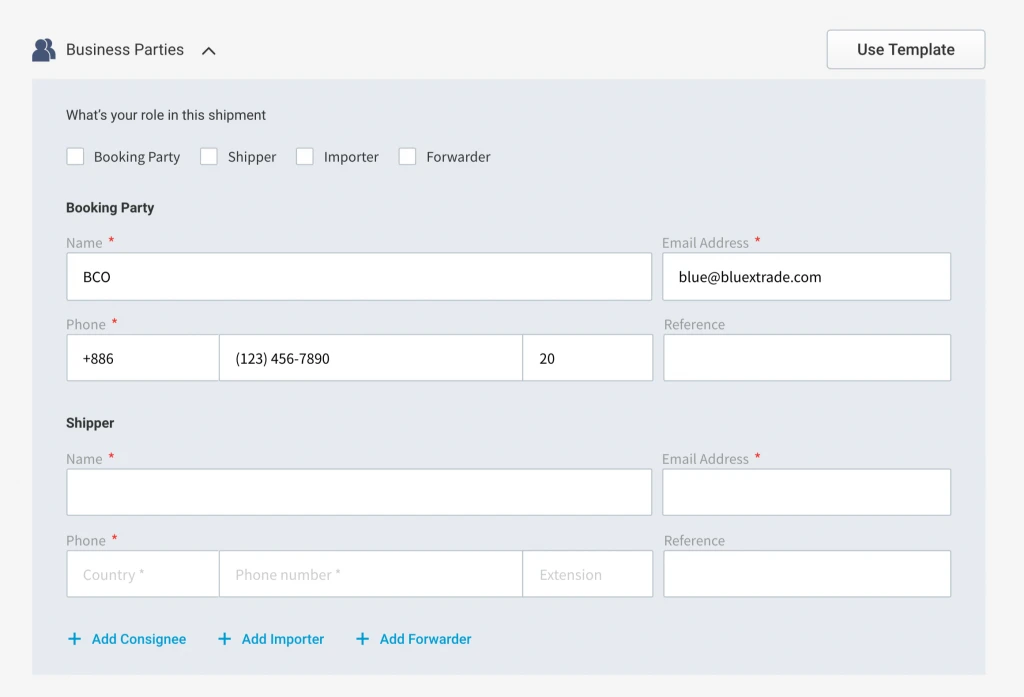Open the Shipper Country field
The image size is (1024, 697).
coord(143,574)
